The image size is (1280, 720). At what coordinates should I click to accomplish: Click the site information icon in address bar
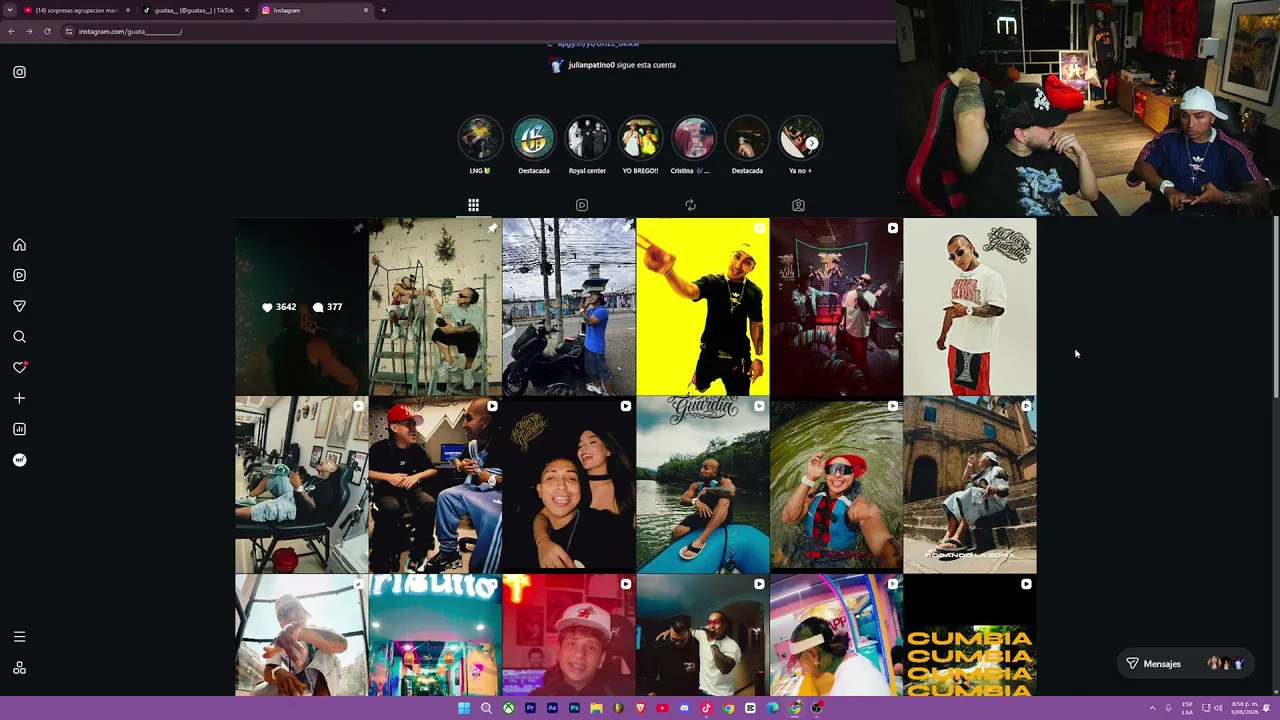69,31
